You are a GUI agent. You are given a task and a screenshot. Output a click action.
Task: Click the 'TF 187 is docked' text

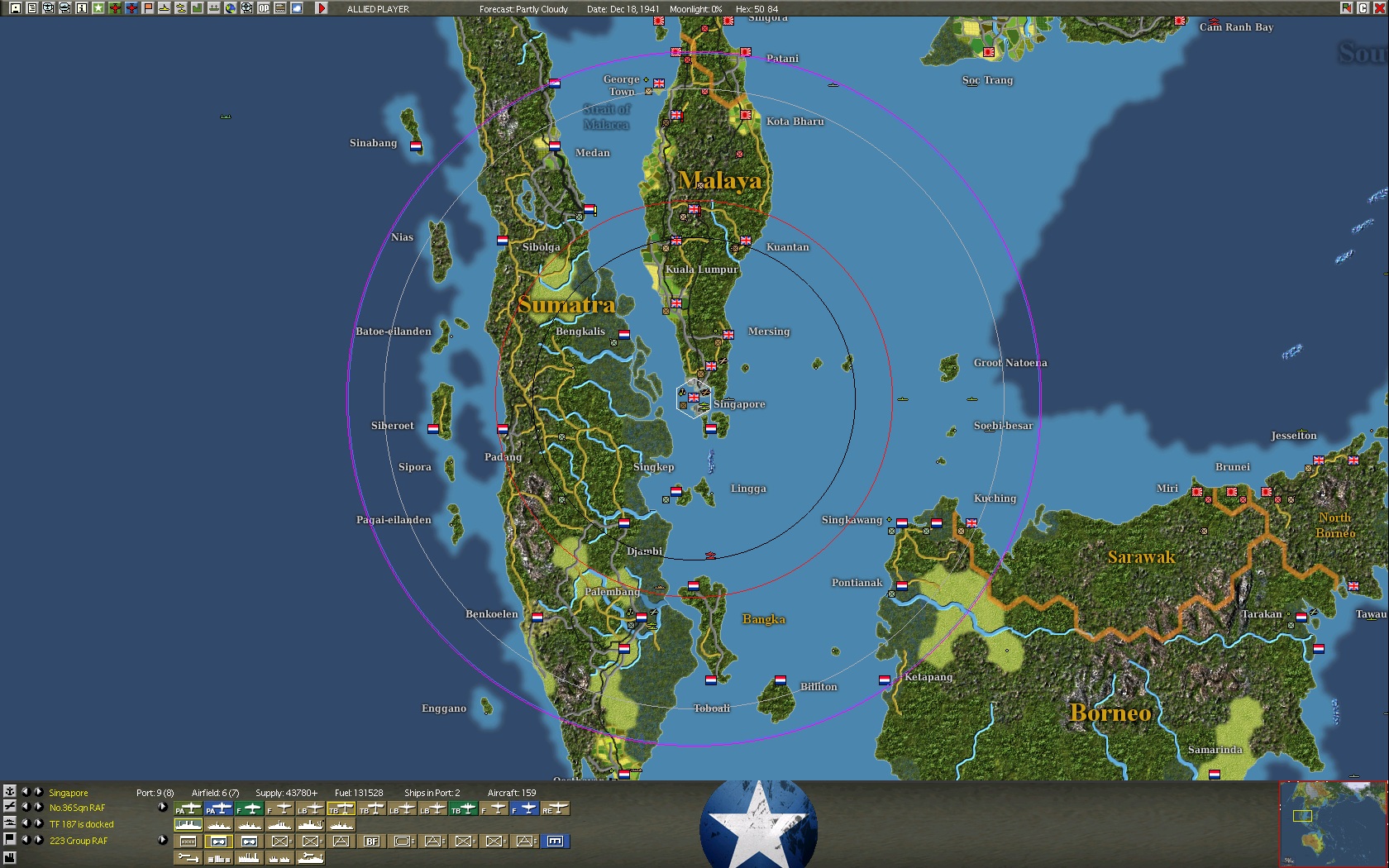tap(82, 824)
